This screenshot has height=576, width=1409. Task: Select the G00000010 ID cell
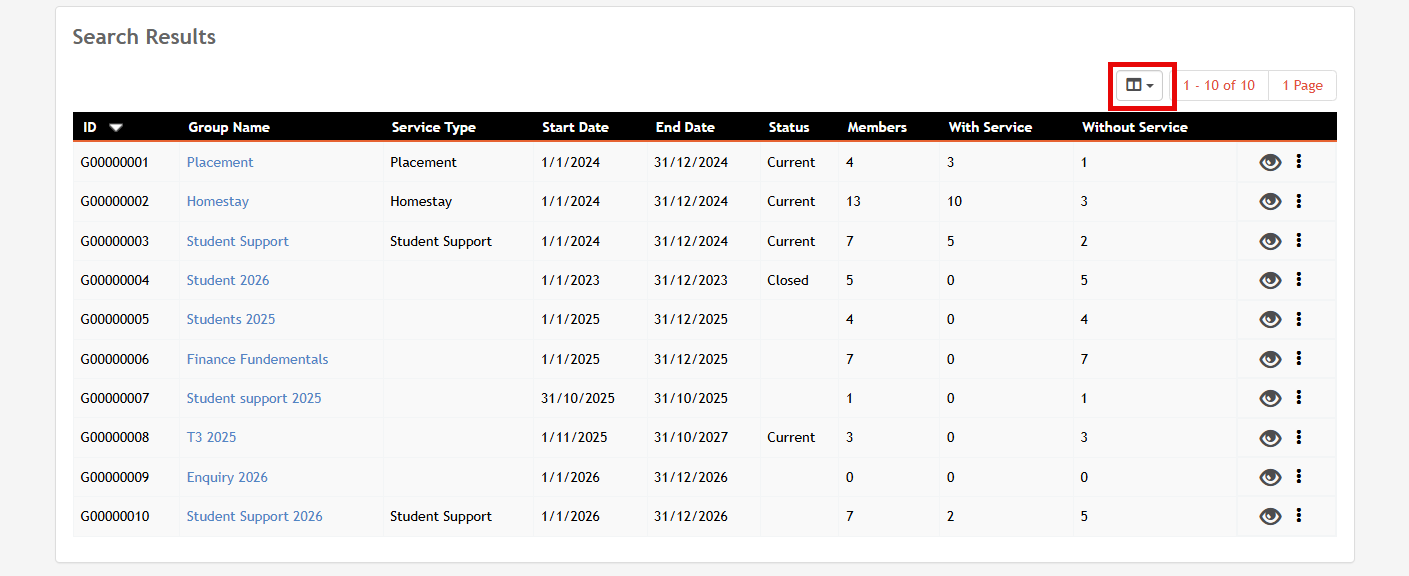coord(115,516)
